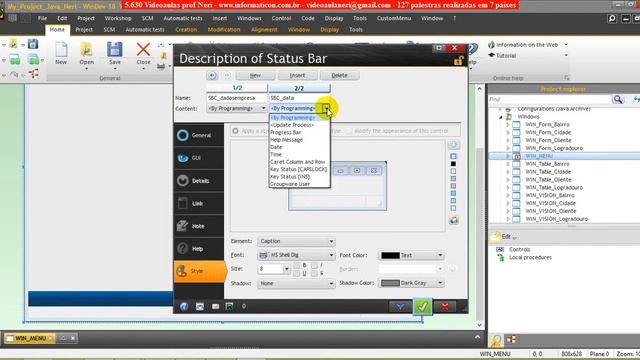Open the Content dropdown for SBC_dadosempresa
640x360 pixels.
click(x=263, y=108)
